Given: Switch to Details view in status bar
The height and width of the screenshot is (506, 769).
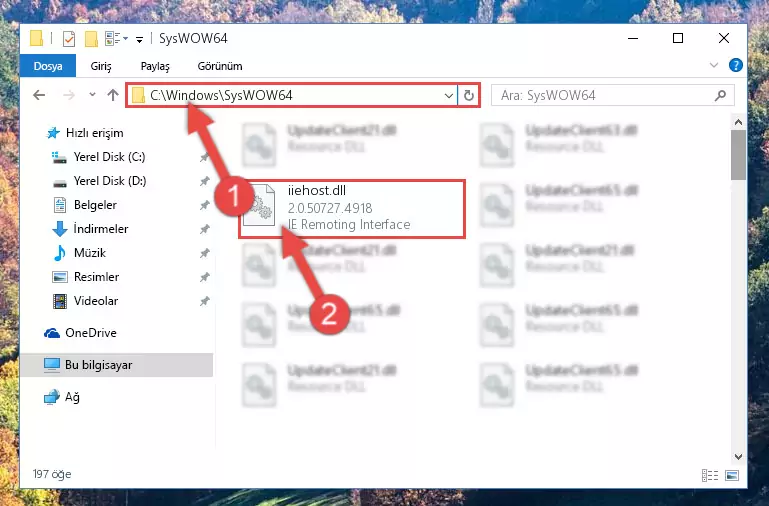Looking at the screenshot, I should (710, 475).
